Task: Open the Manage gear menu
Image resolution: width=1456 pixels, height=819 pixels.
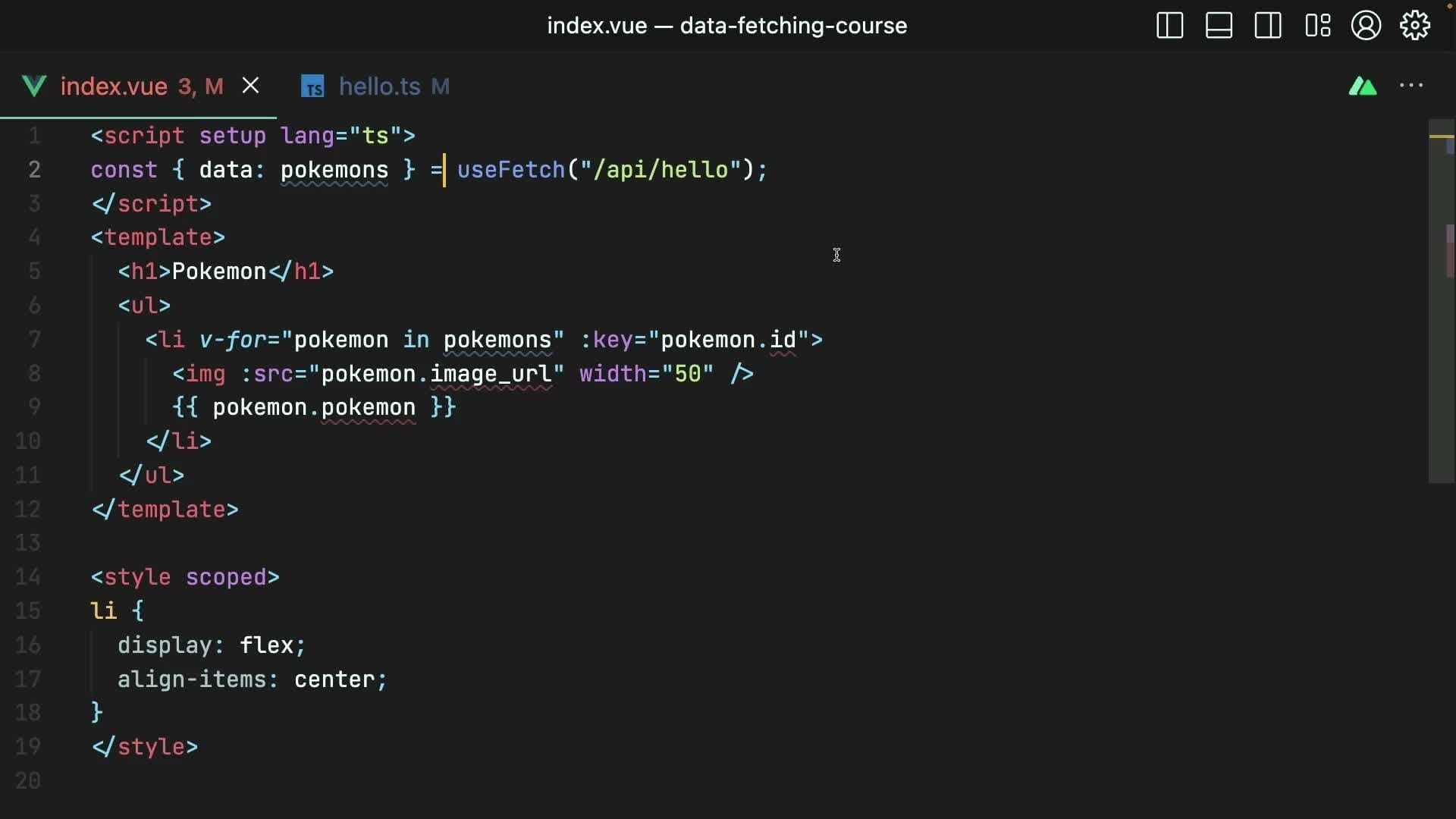Action: [x=1415, y=26]
